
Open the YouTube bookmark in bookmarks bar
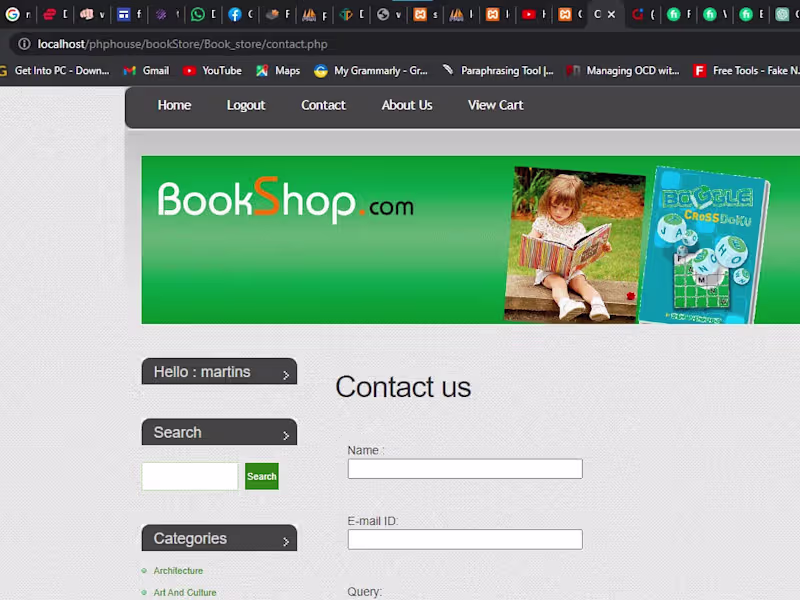pos(212,71)
